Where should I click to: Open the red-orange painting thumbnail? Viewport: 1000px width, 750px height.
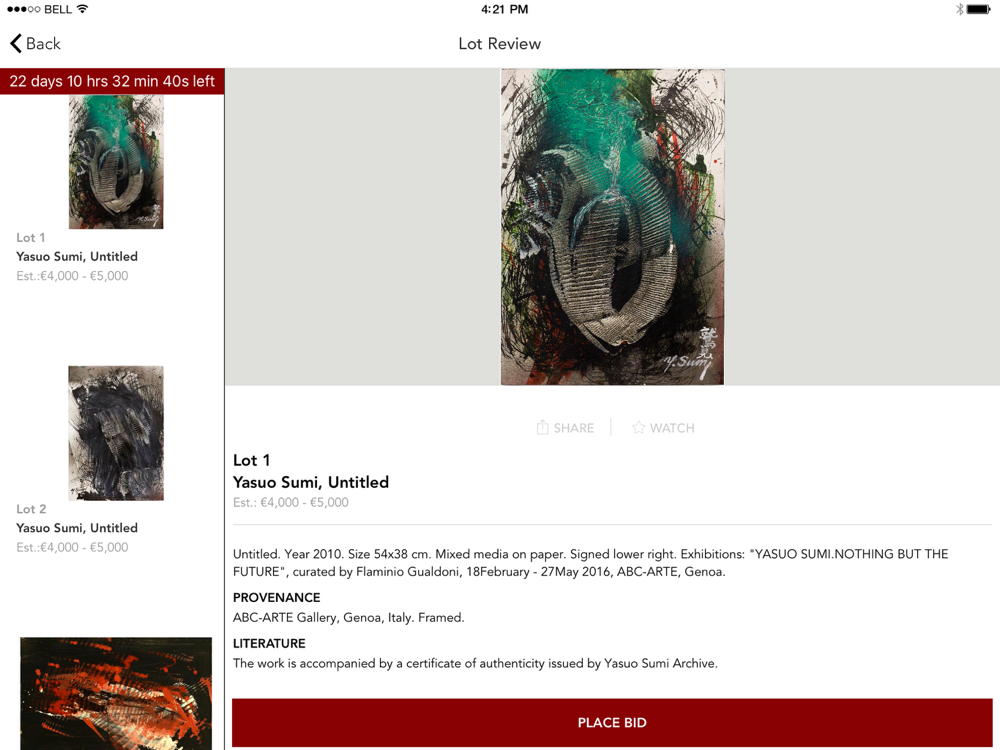coord(116,693)
